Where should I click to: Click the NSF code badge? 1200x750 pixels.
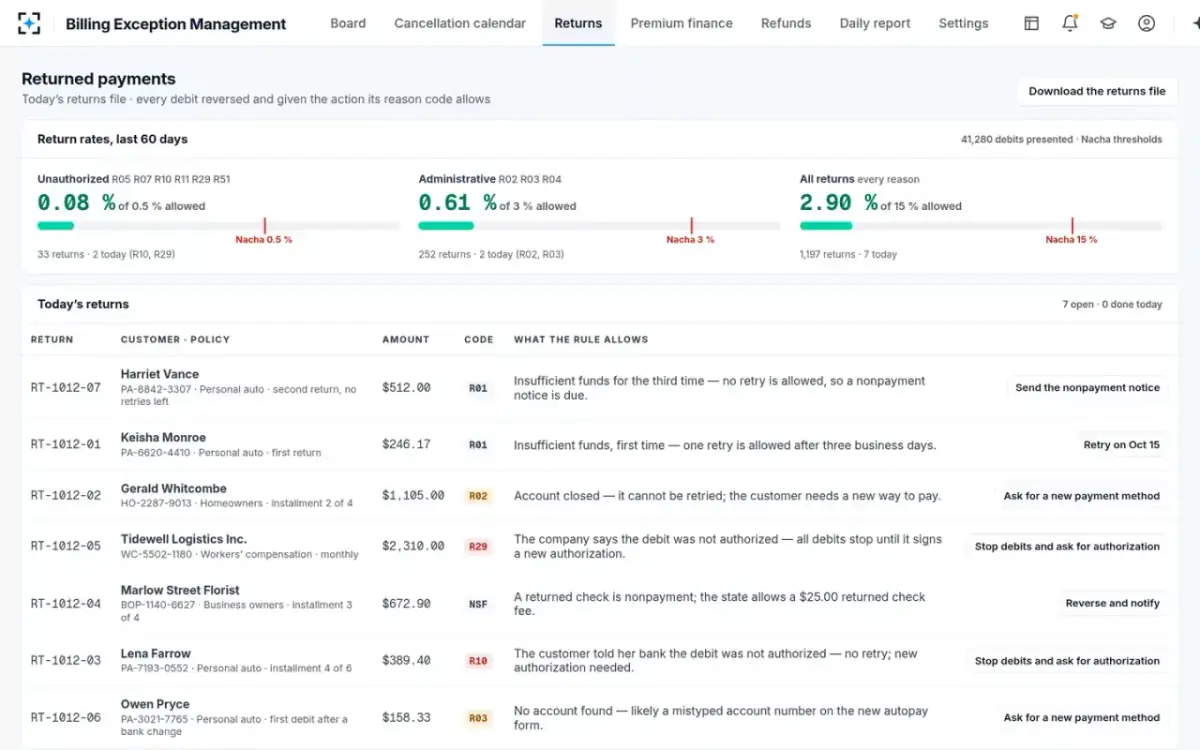tap(478, 604)
